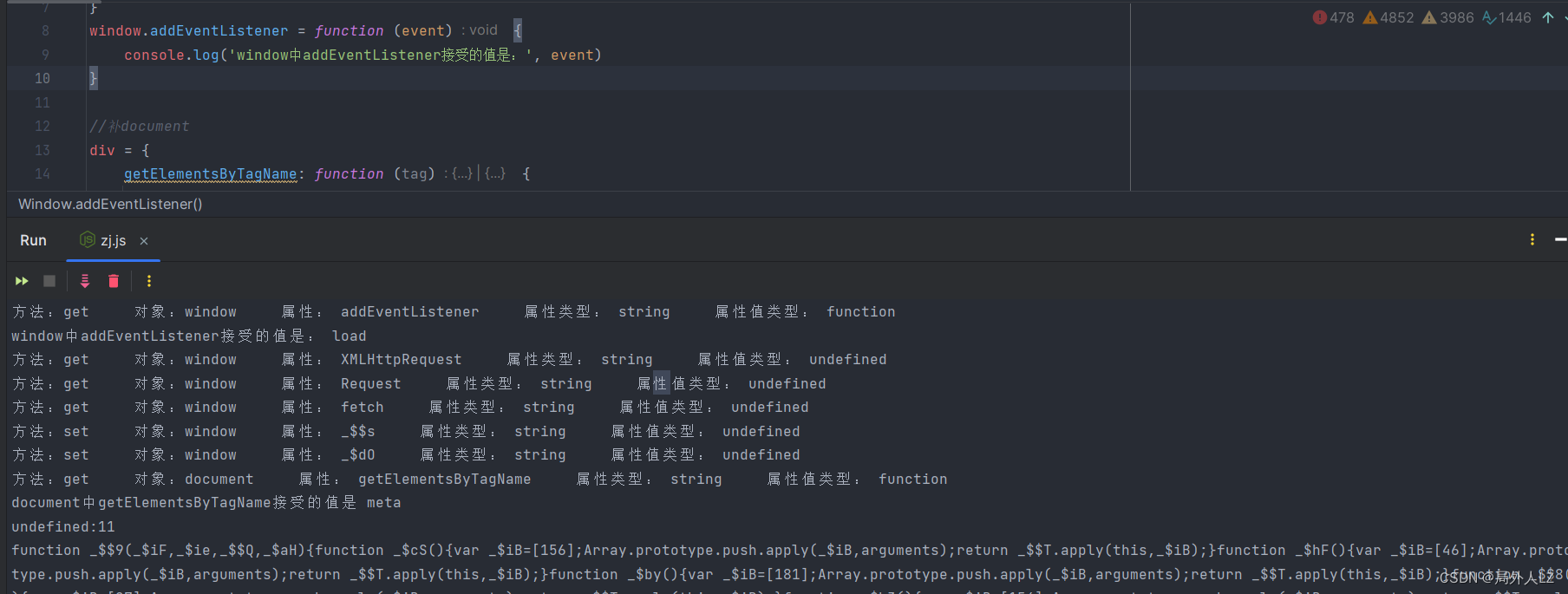This screenshot has width=1568, height=594.
Task: Click closing brace on line 10
Action: click(94, 78)
